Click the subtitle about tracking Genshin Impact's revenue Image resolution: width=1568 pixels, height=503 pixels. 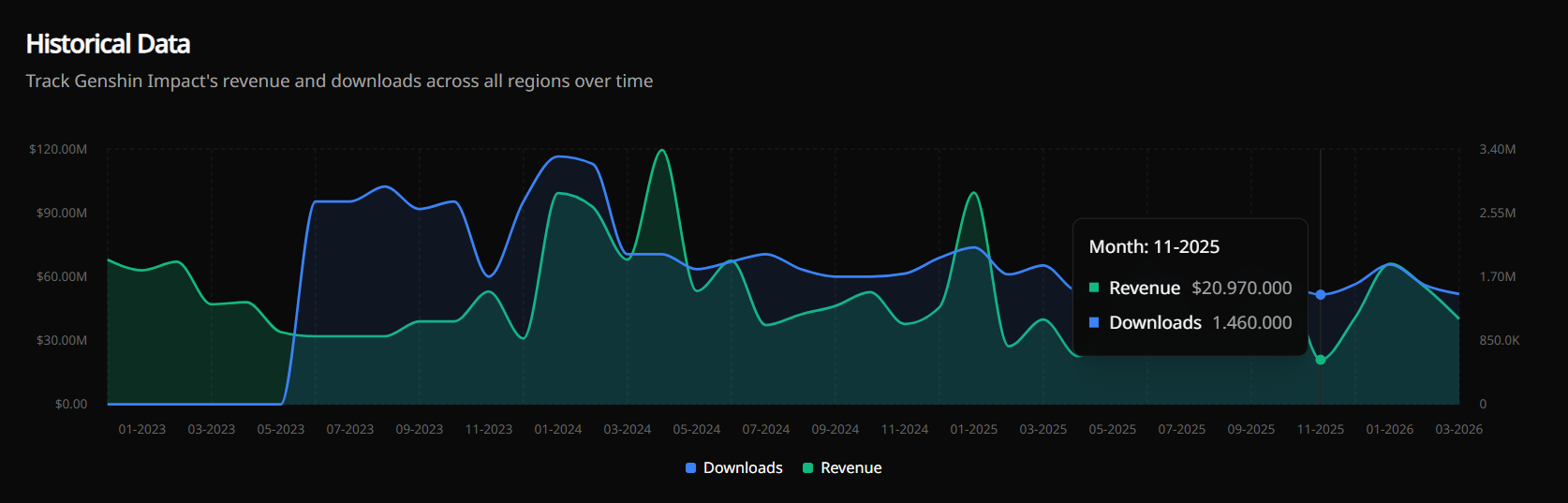[x=339, y=81]
